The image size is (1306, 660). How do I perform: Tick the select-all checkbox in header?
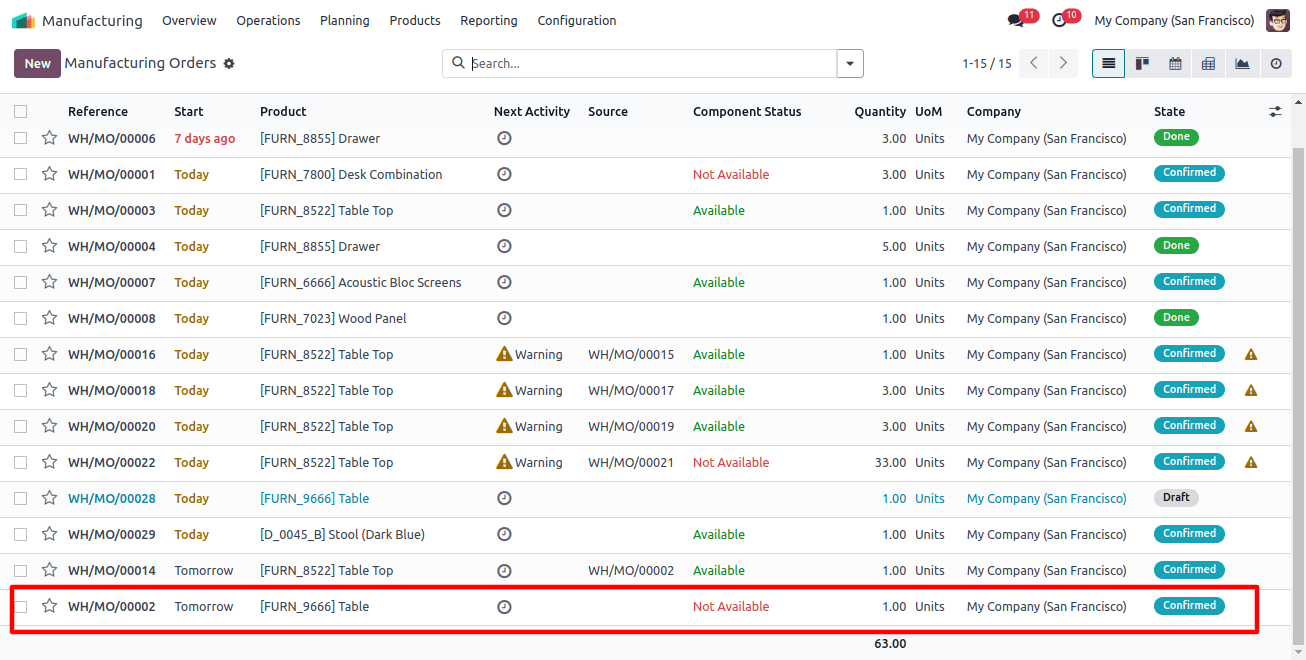point(21,111)
